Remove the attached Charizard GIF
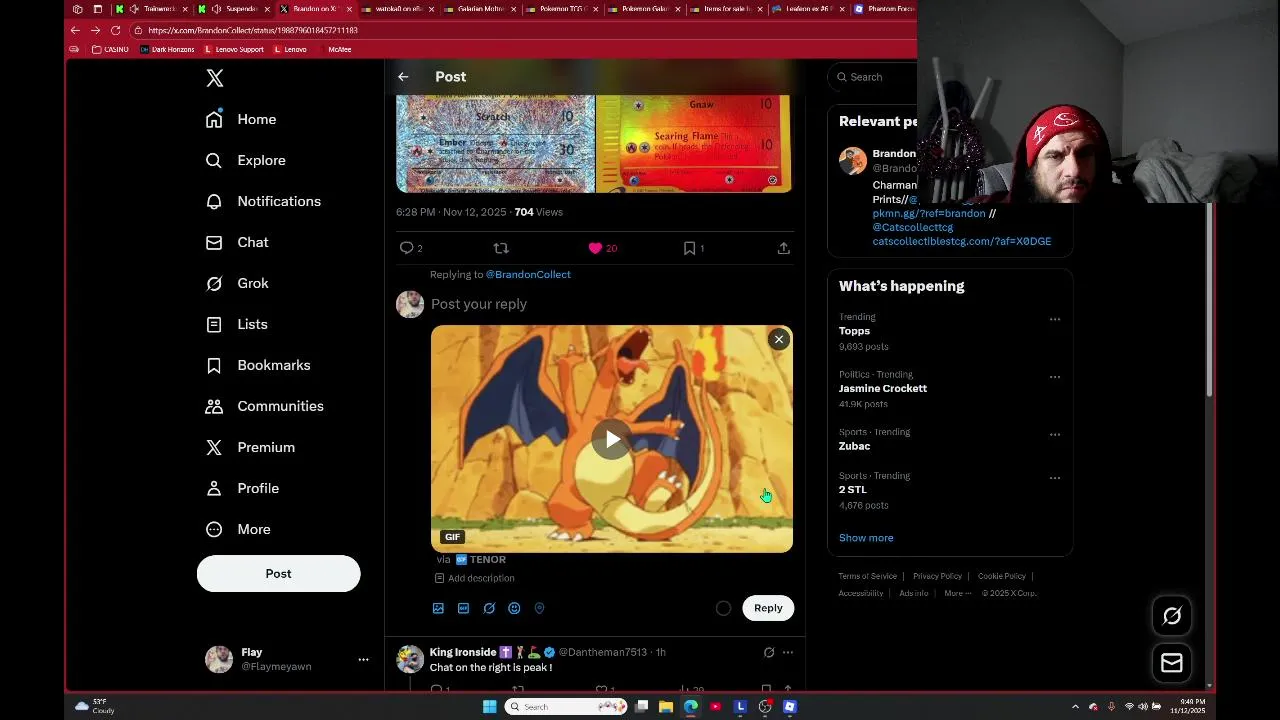This screenshot has height=720, width=1280. click(779, 339)
